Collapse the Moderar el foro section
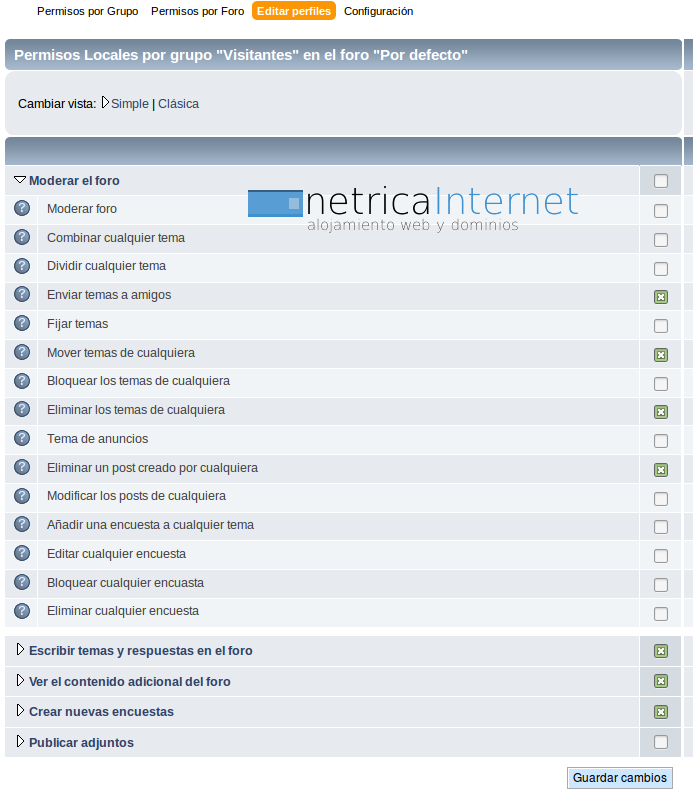The image size is (693, 801). click(20, 181)
